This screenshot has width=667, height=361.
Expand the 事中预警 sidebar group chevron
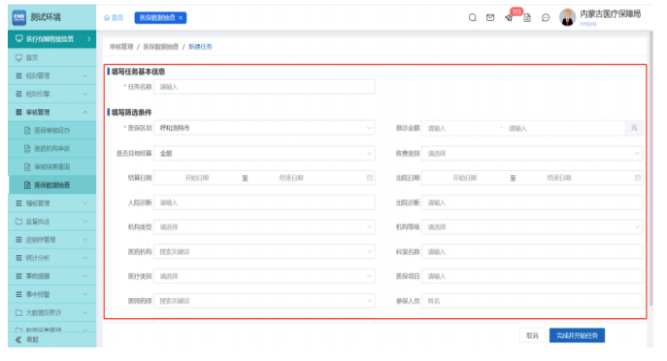click(x=85, y=295)
